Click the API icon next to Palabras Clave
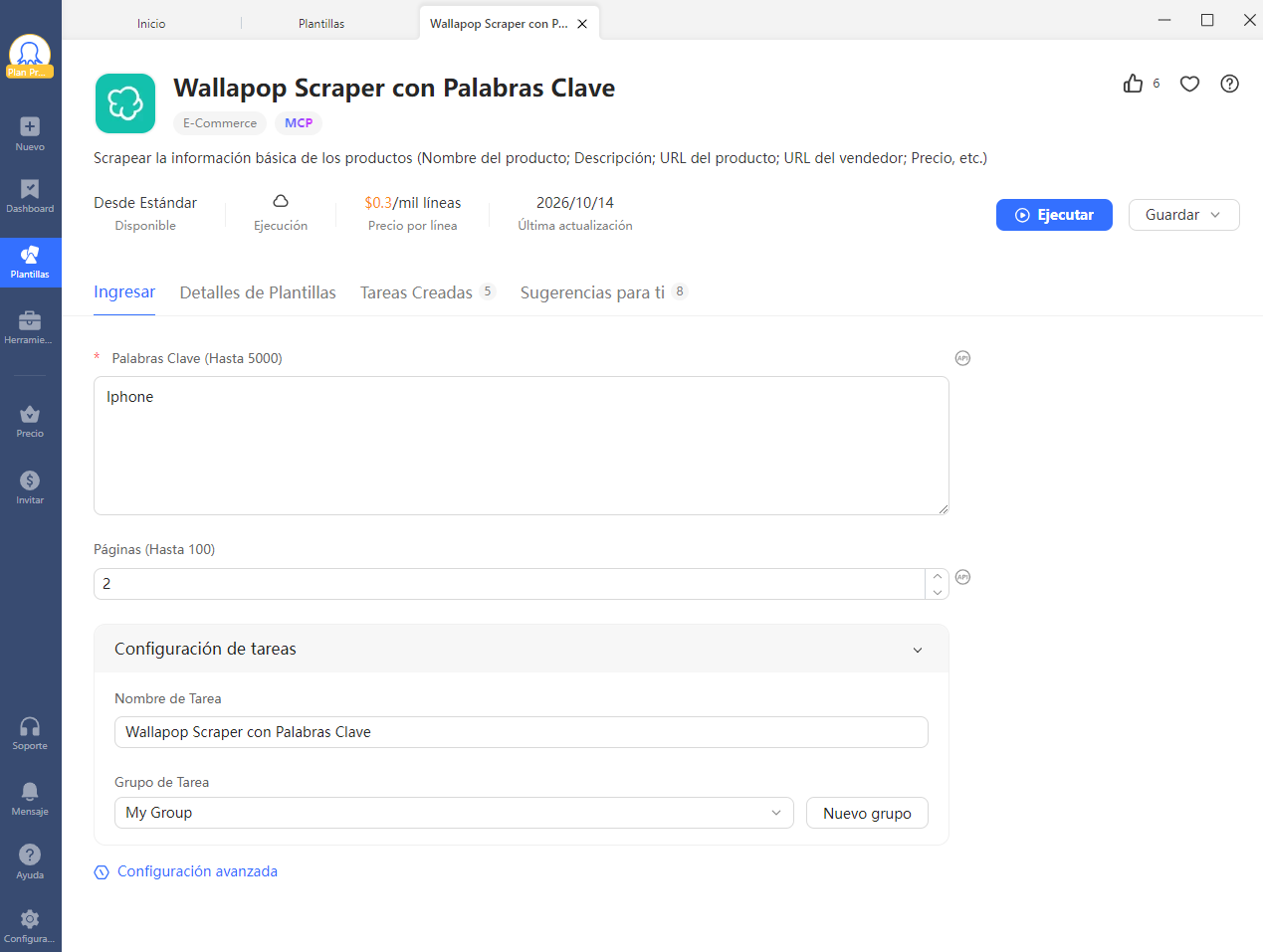 (962, 358)
